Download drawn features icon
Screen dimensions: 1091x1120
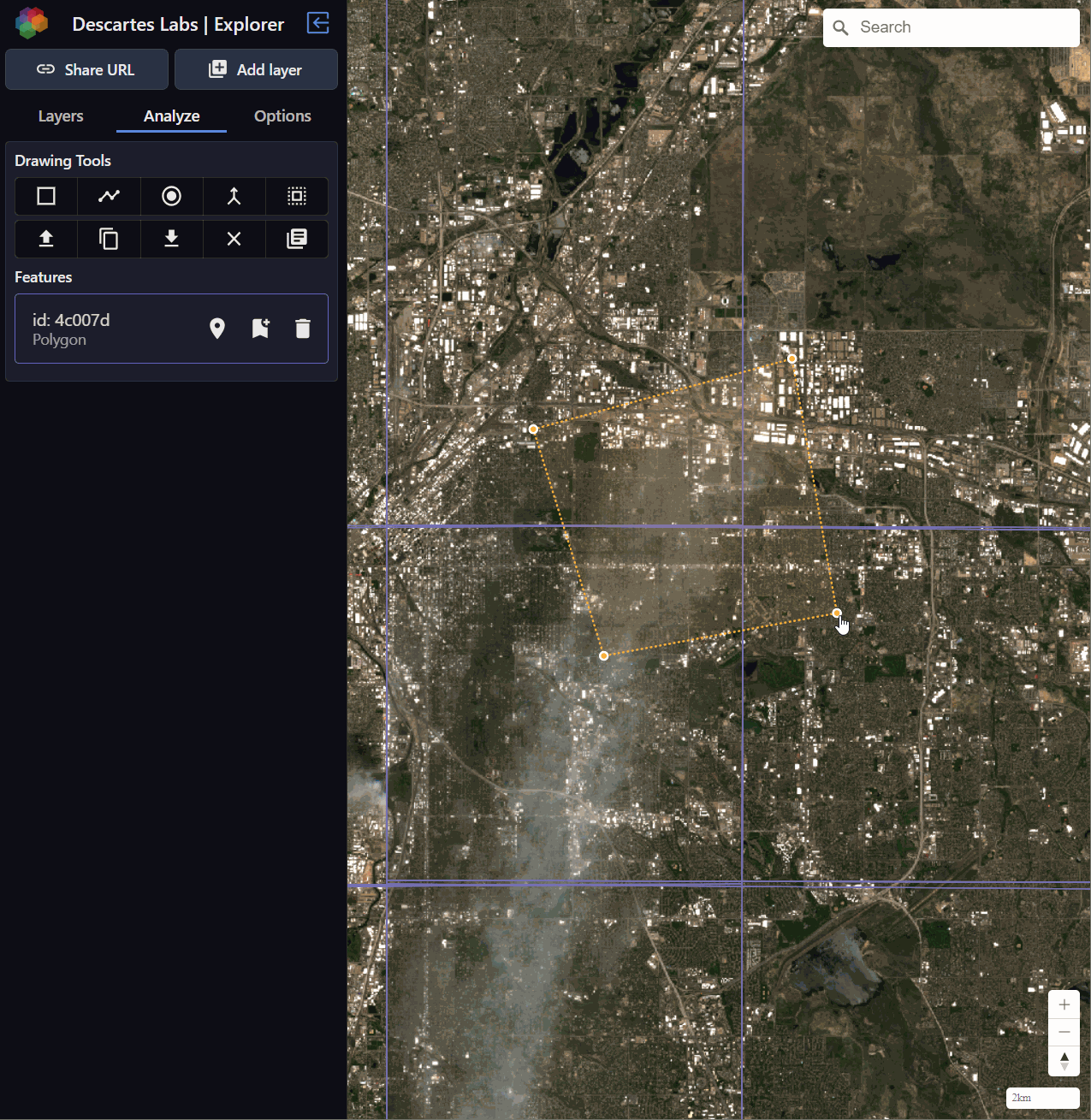point(171,239)
